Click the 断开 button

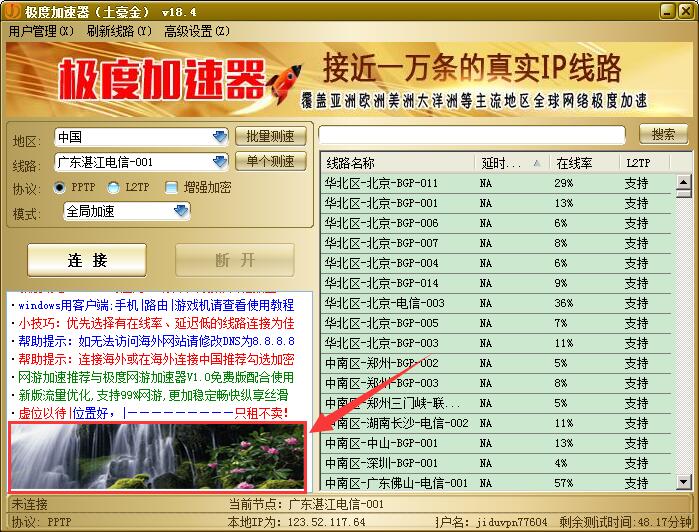tap(235, 260)
